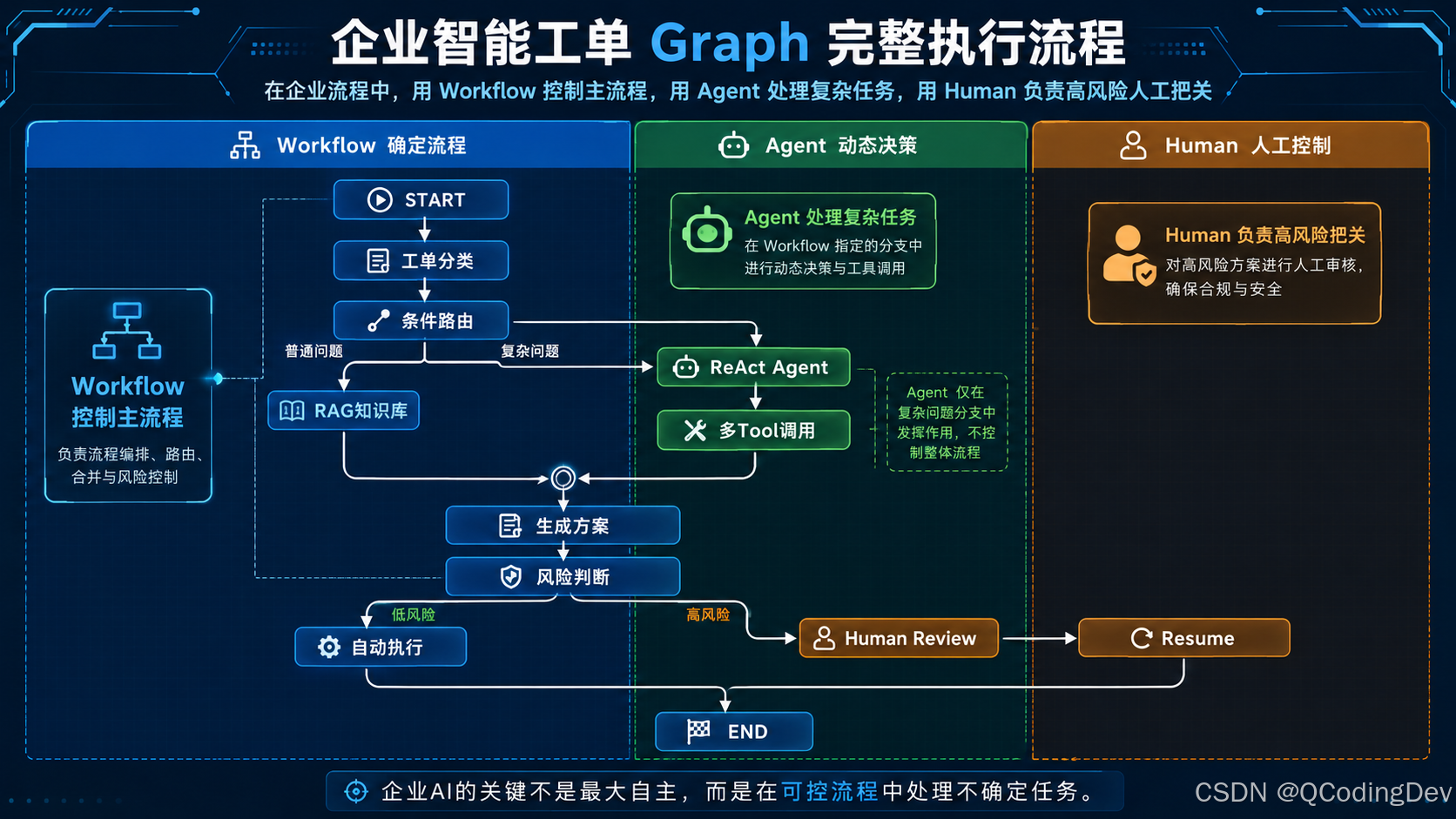Click the orange user-shield icon in Human card
The width and height of the screenshot is (1456, 819).
click(1129, 254)
